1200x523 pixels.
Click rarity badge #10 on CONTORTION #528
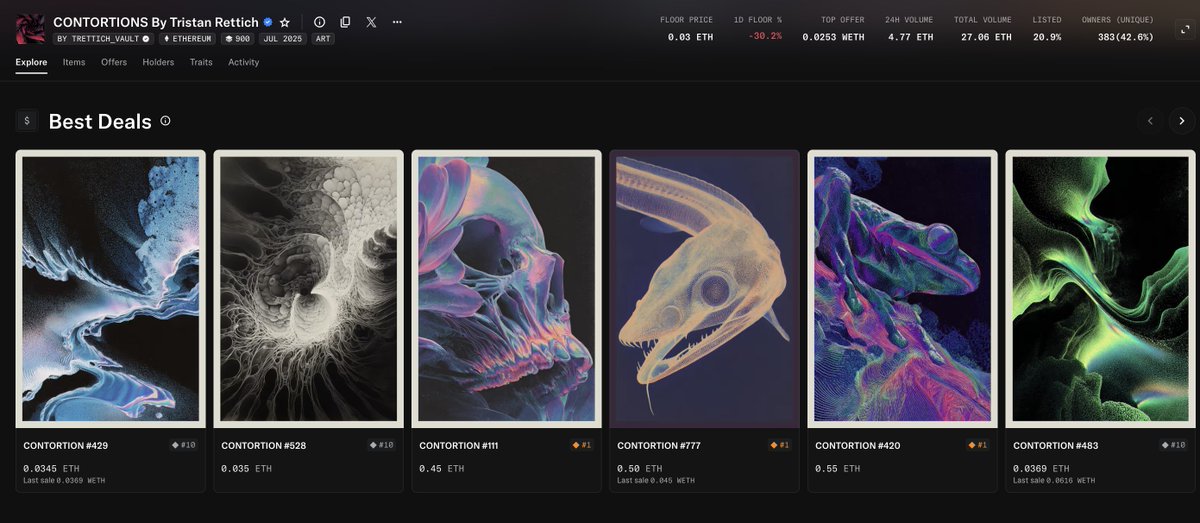click(381, 445)
